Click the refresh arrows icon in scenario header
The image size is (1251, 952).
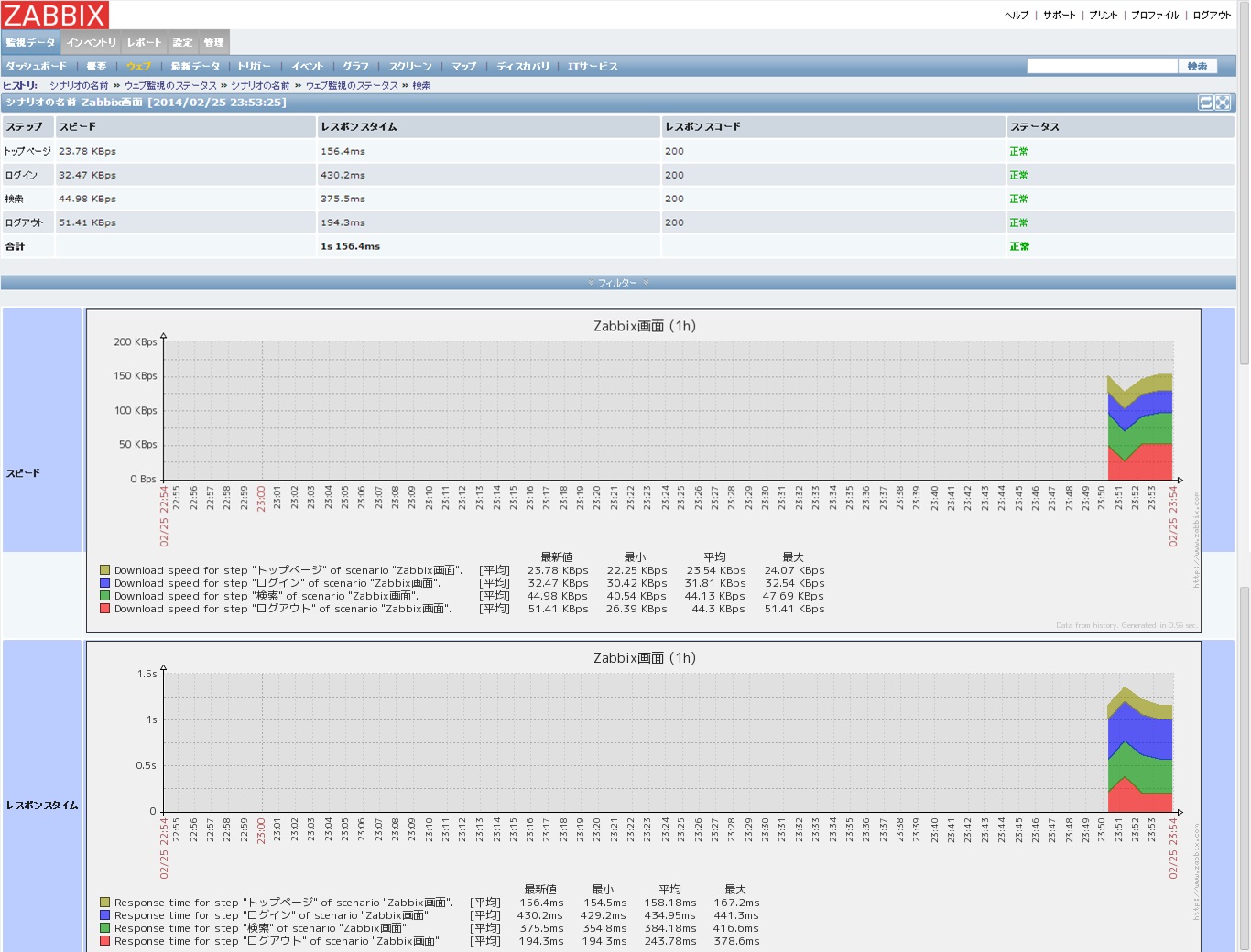point(1206,103)
